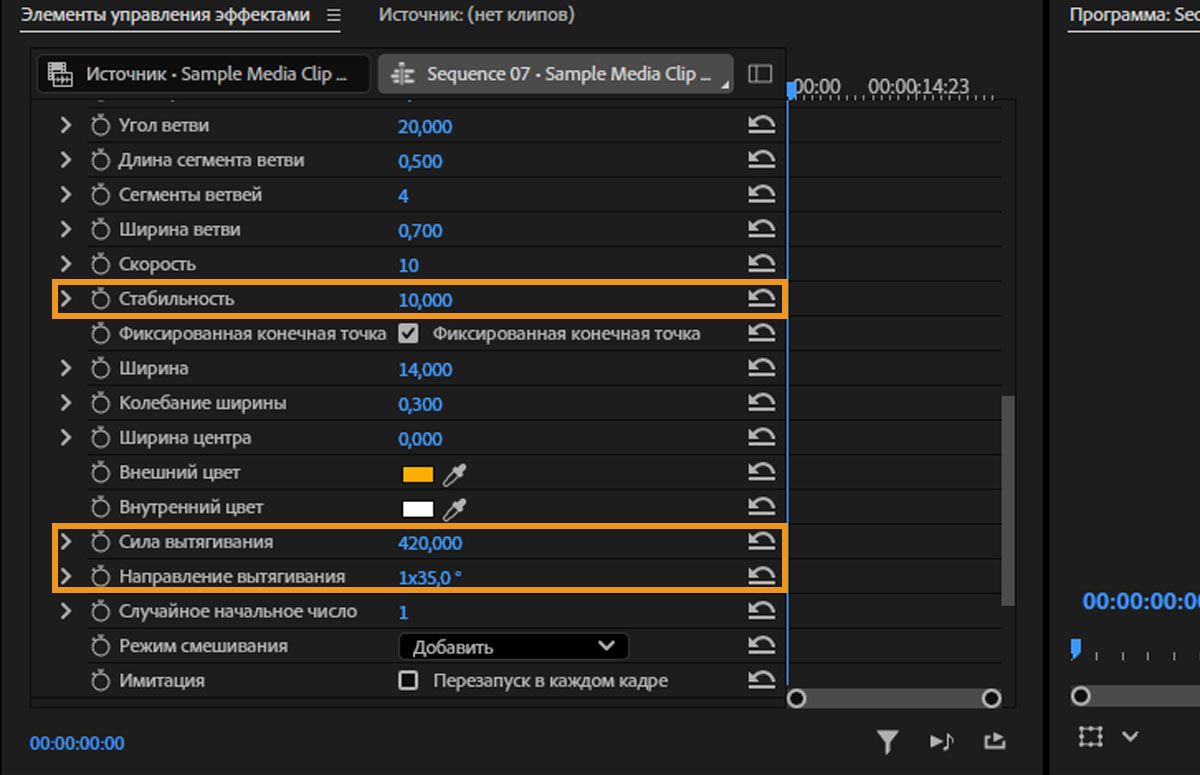The width and height of the screenshot is (1200, 775).
Task: Open the Программа monitor tab
Action: click(x=1134, y=15)
